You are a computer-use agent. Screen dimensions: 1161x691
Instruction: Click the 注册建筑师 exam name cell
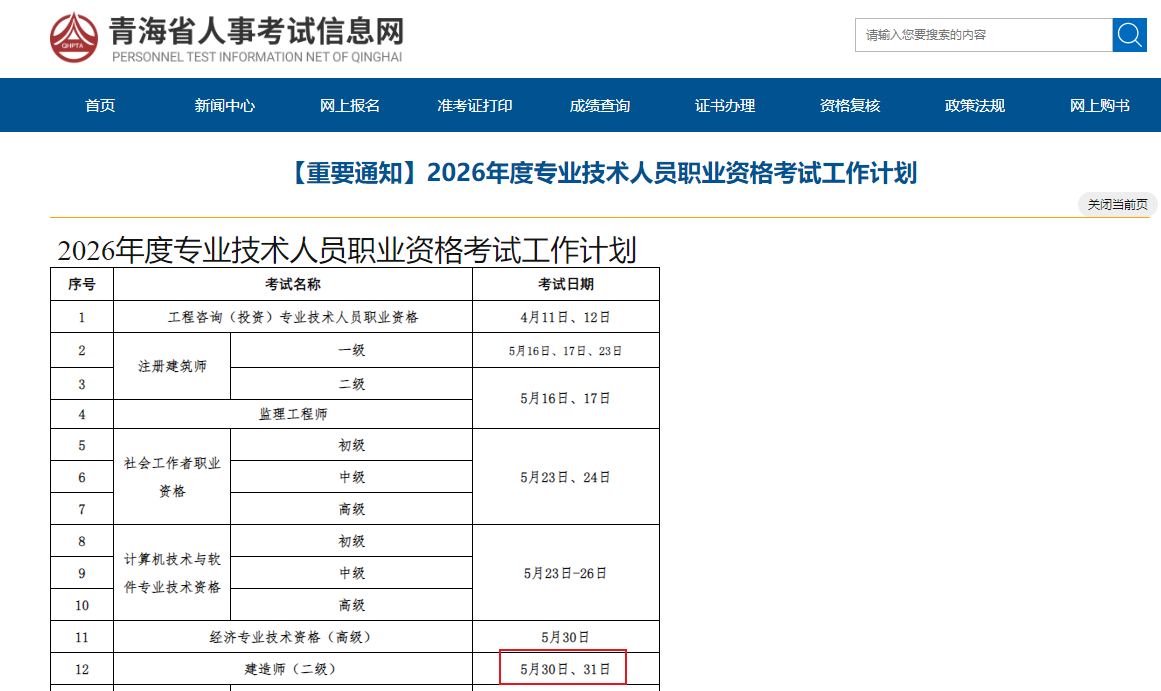171,366
